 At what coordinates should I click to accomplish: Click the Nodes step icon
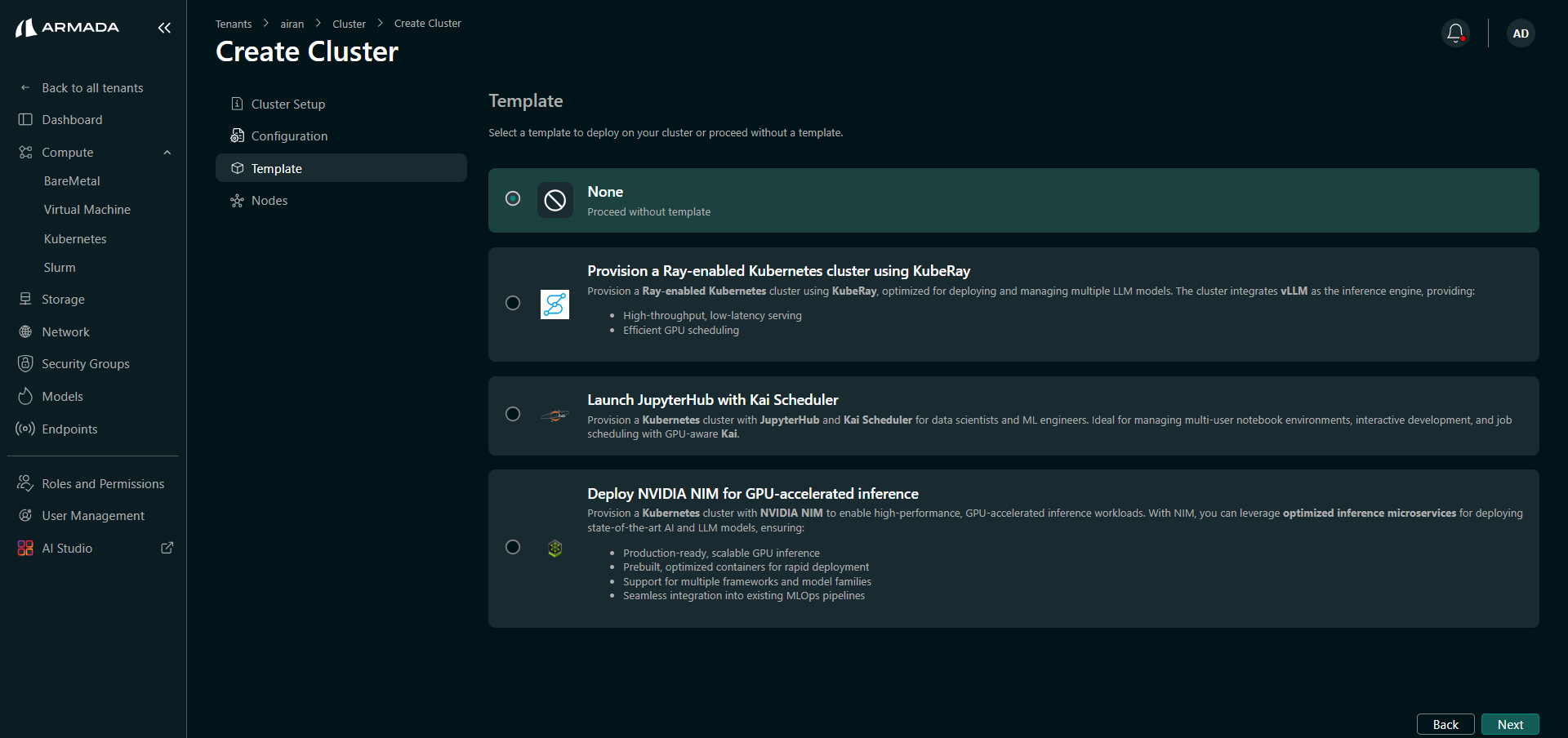pyautogui.click(x=237, y=200)
